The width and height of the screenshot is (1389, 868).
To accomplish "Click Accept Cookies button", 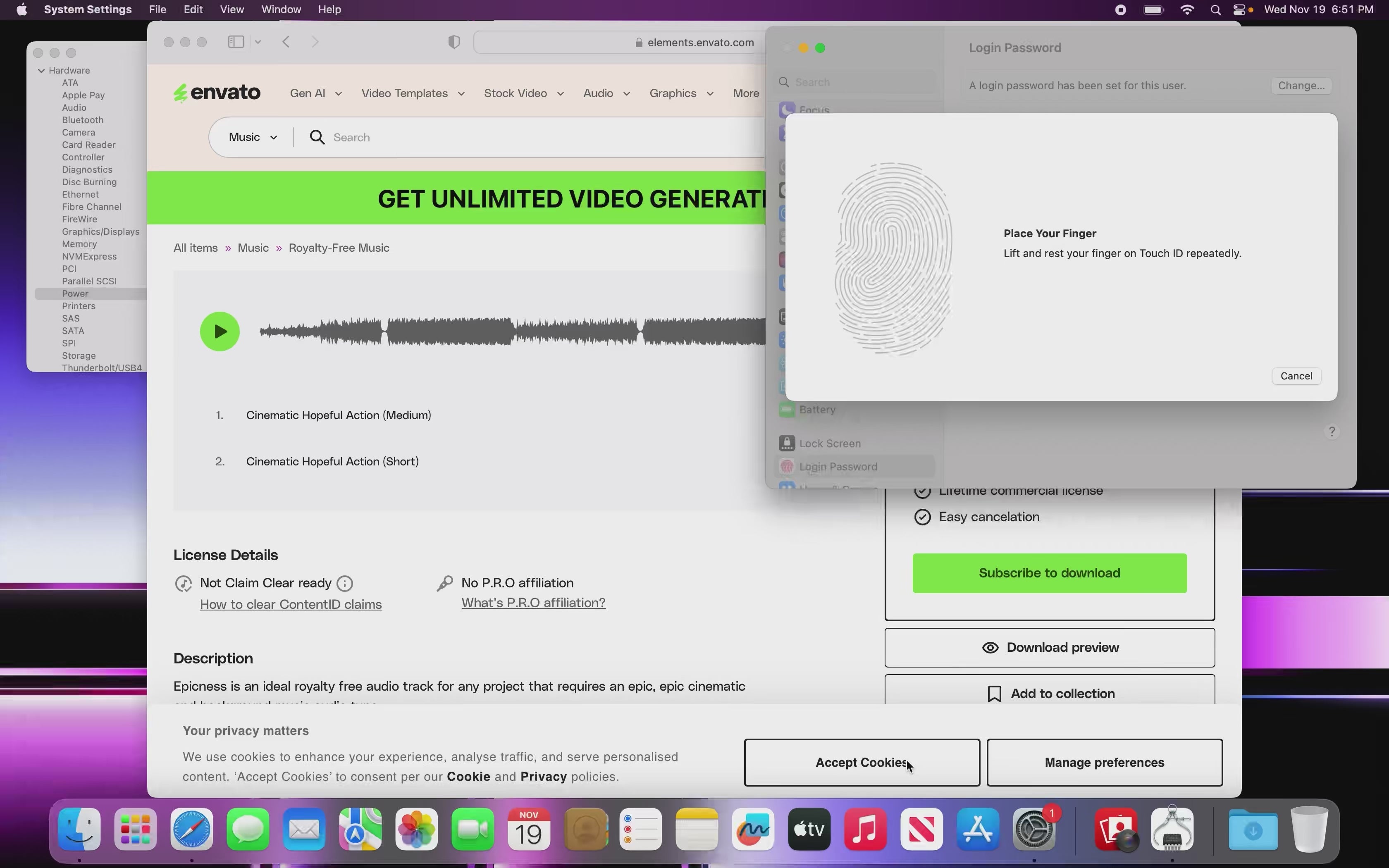I will [x=861, y=762].
